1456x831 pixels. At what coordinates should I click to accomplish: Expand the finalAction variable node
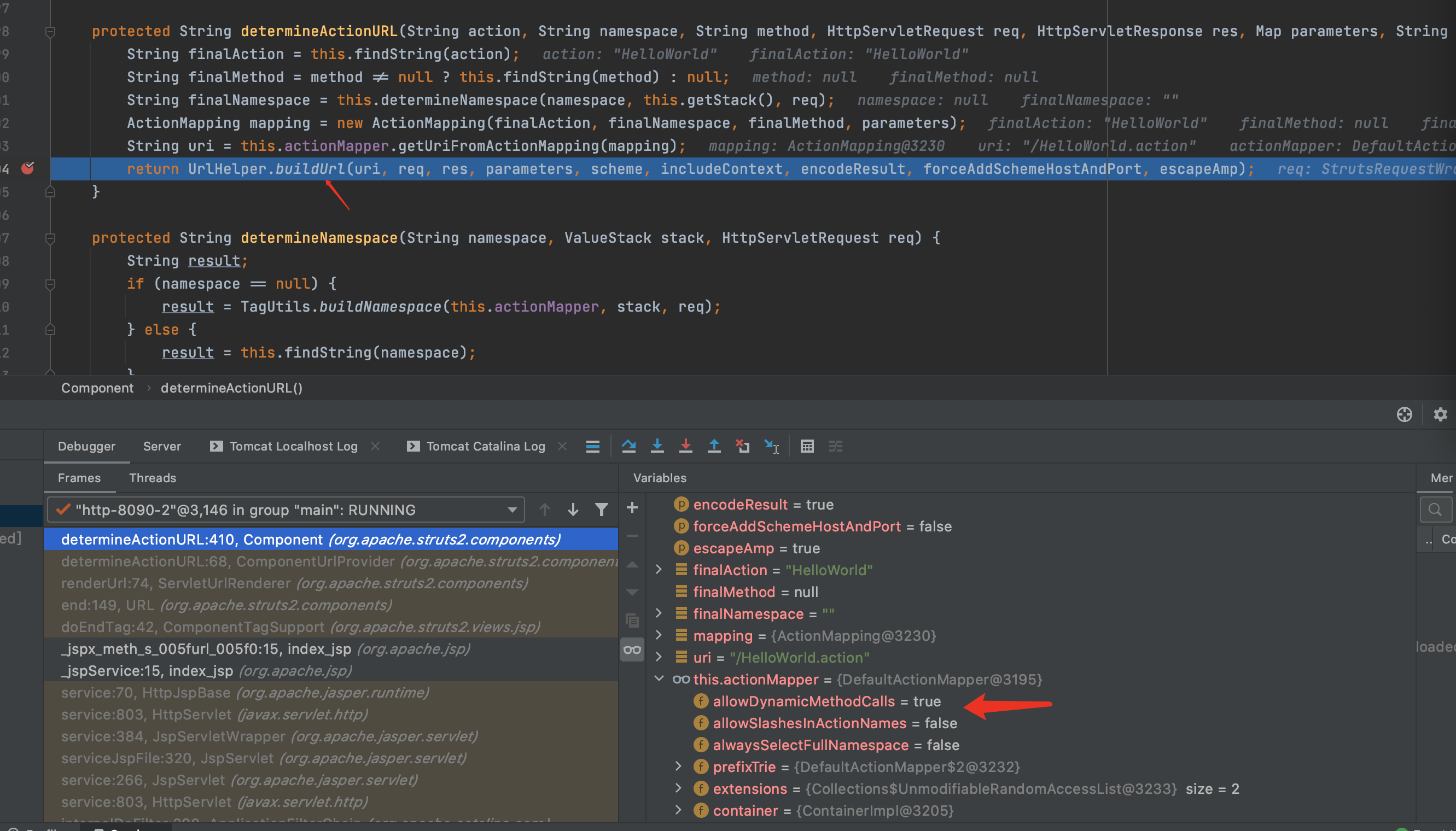tap(659, 569)
